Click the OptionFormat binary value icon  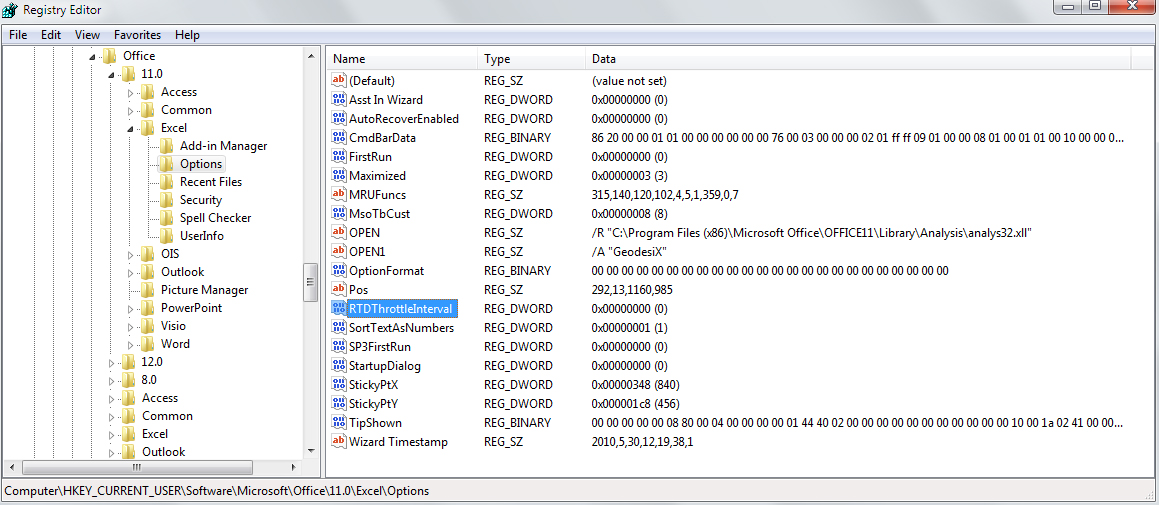[x=339, y=271]
